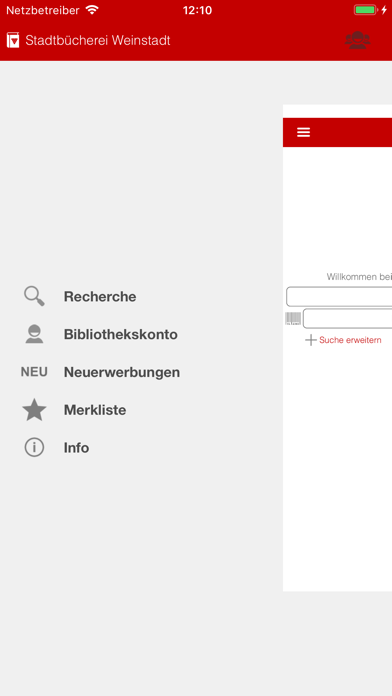
Task: Tap the Bibliothekskonto person icon
Action: [x=34, y=334]
